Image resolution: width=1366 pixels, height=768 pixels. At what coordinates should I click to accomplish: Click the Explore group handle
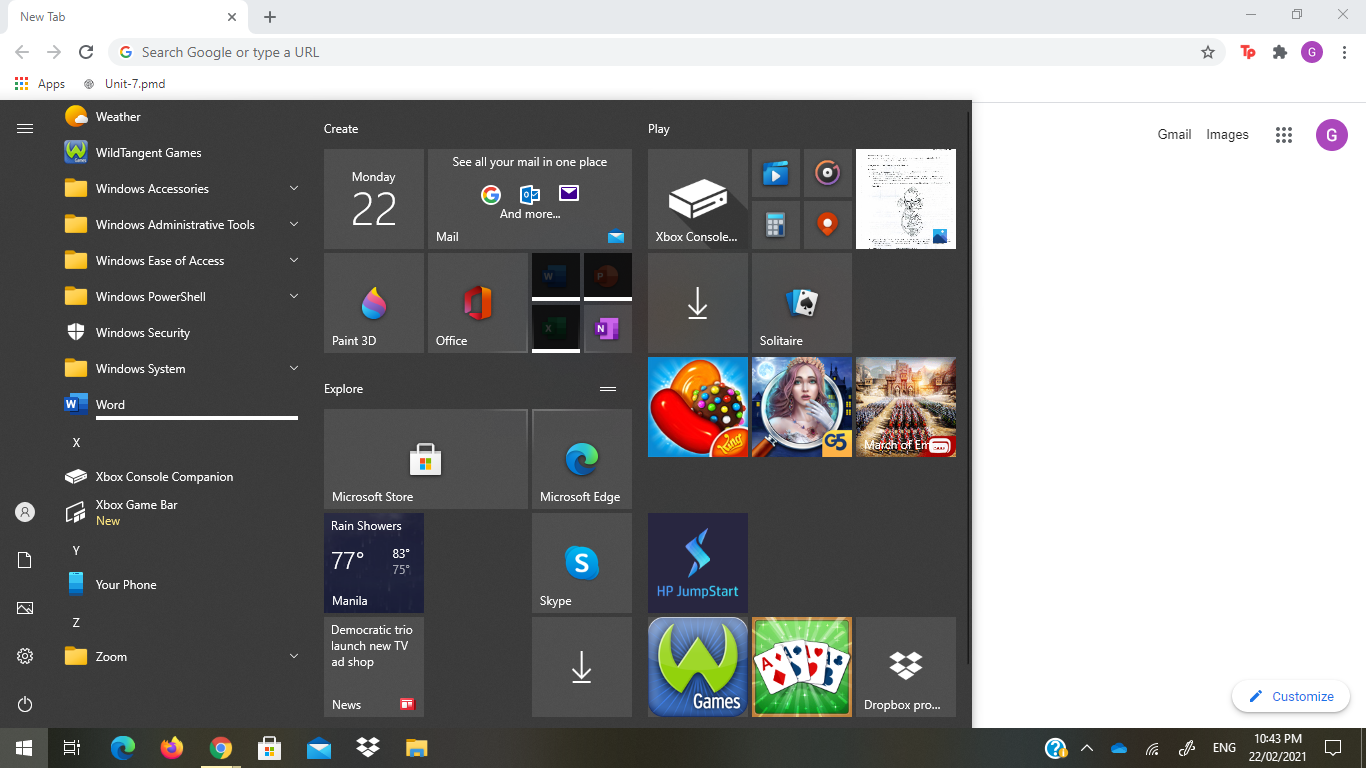(x=608, y=389)
